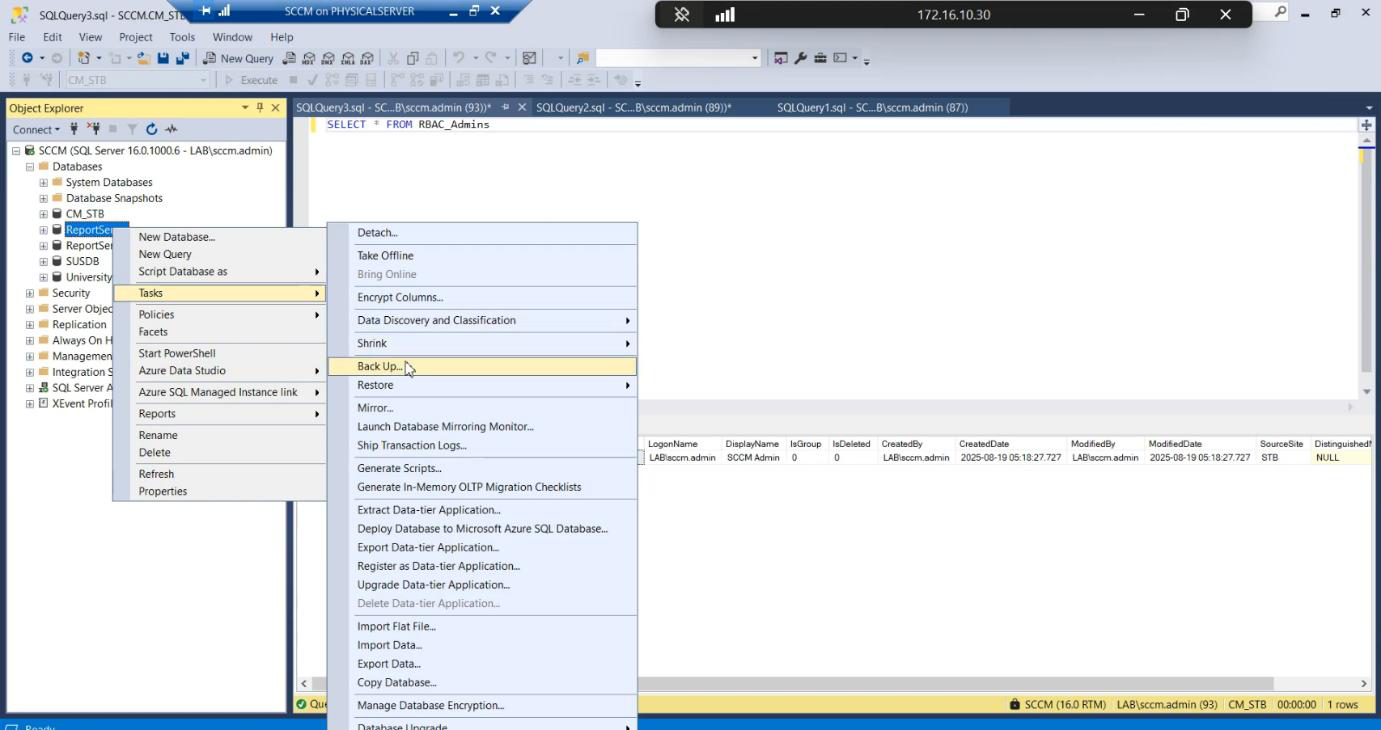This screenshot has width=1381, height=730.
Task: Click the Undo icon in the toolbar
Action: click(458, 58)
